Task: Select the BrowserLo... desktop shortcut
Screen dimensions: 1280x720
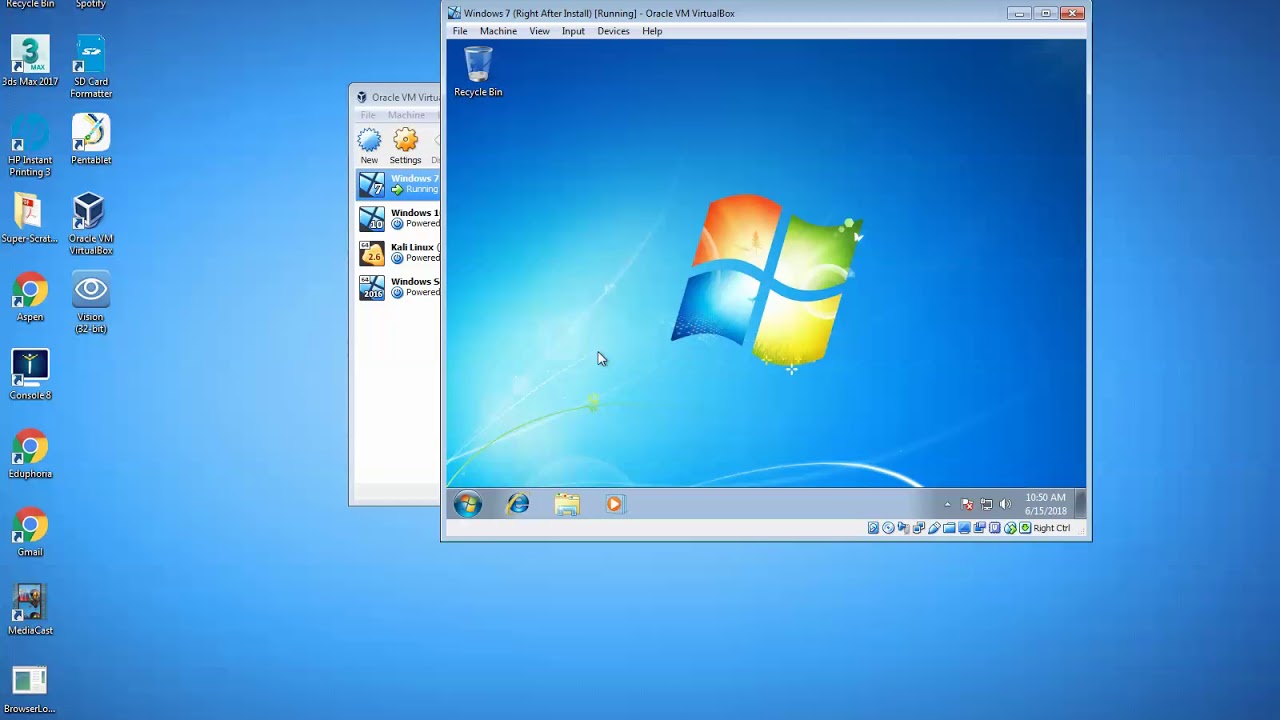Action: (30, 690)
